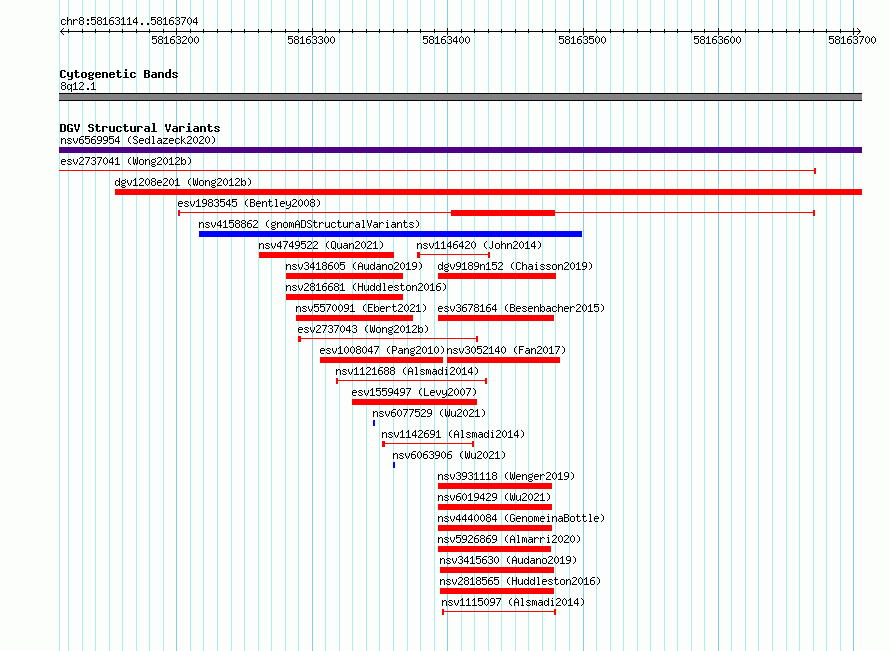Click dgv9189n152 (Chaisson2019) label
Screen dimensions: 890x651
515,266
